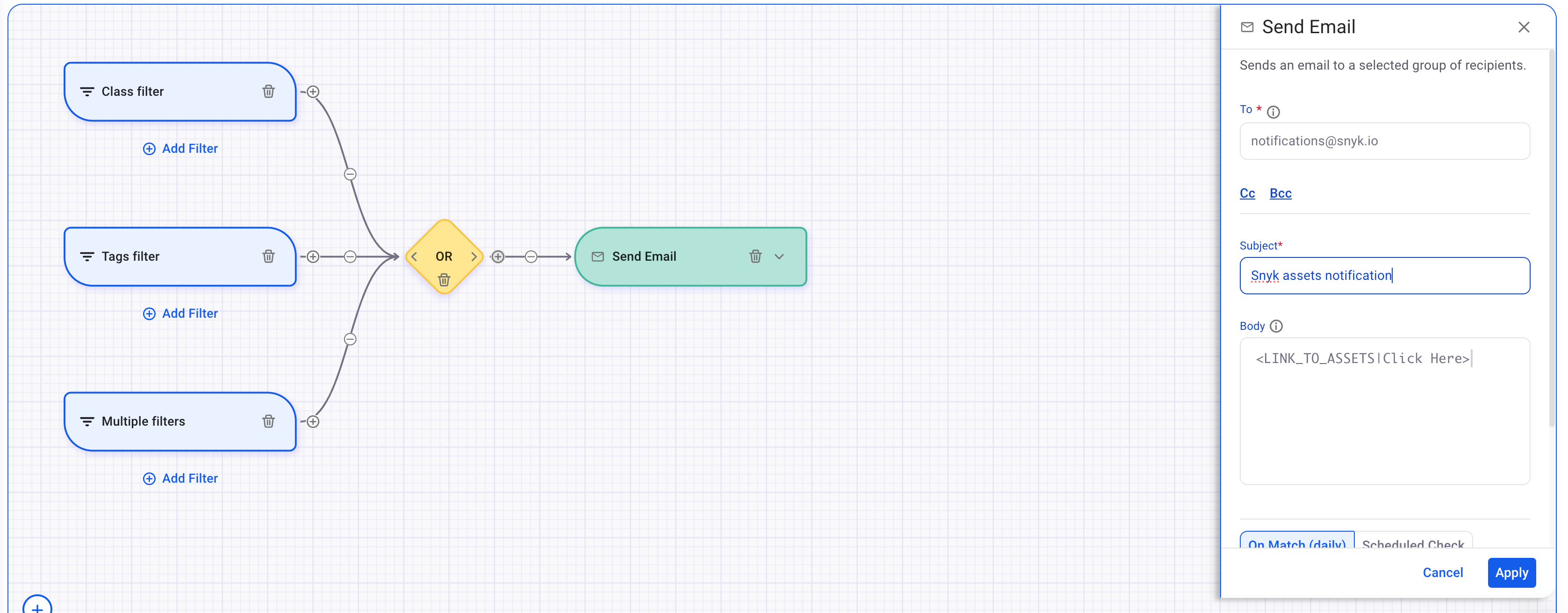The image size is (1568, 613).
Task: Open the Bcc recipients field
Action: click(1280, 193)
